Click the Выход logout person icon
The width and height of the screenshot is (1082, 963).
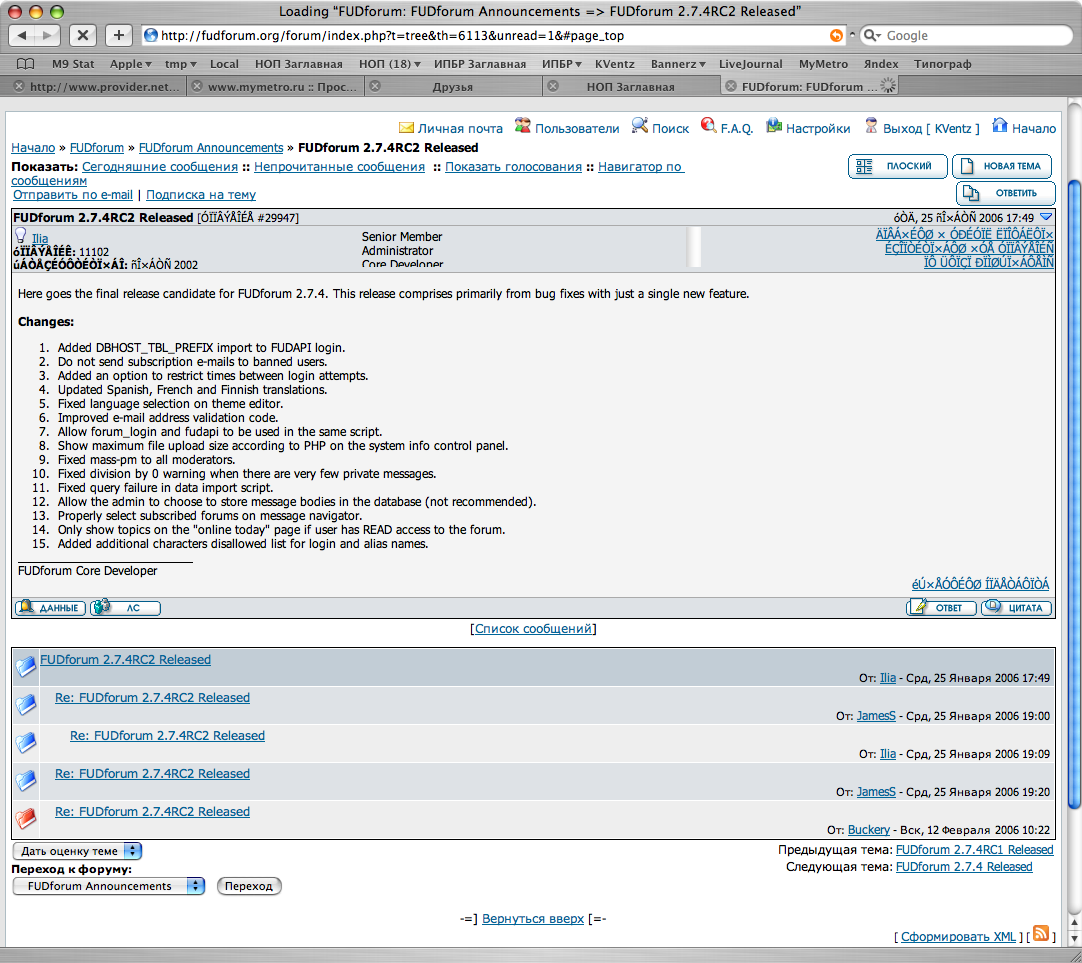tap(871, 126)
